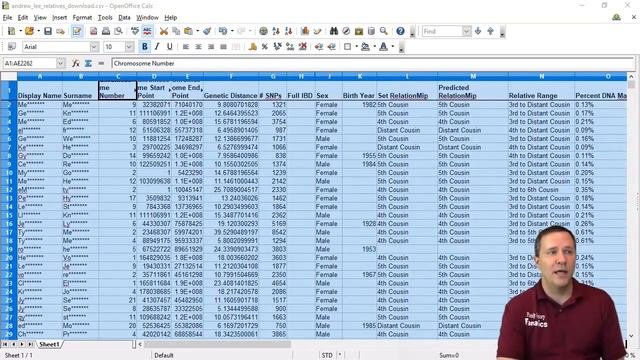Justify cell text alignment

[x=223, y=47]
